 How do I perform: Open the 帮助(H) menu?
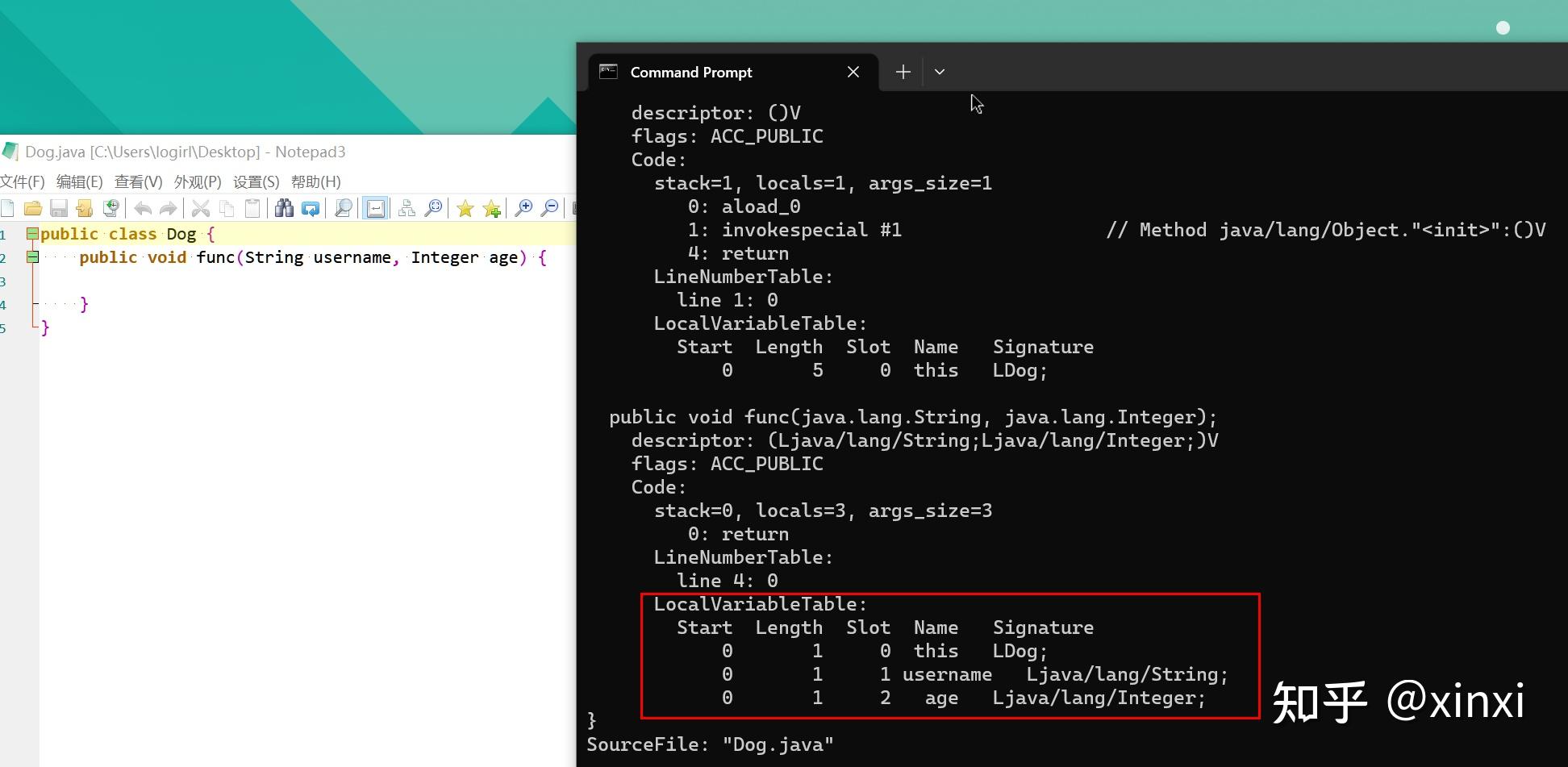click(x=316, y=181)
